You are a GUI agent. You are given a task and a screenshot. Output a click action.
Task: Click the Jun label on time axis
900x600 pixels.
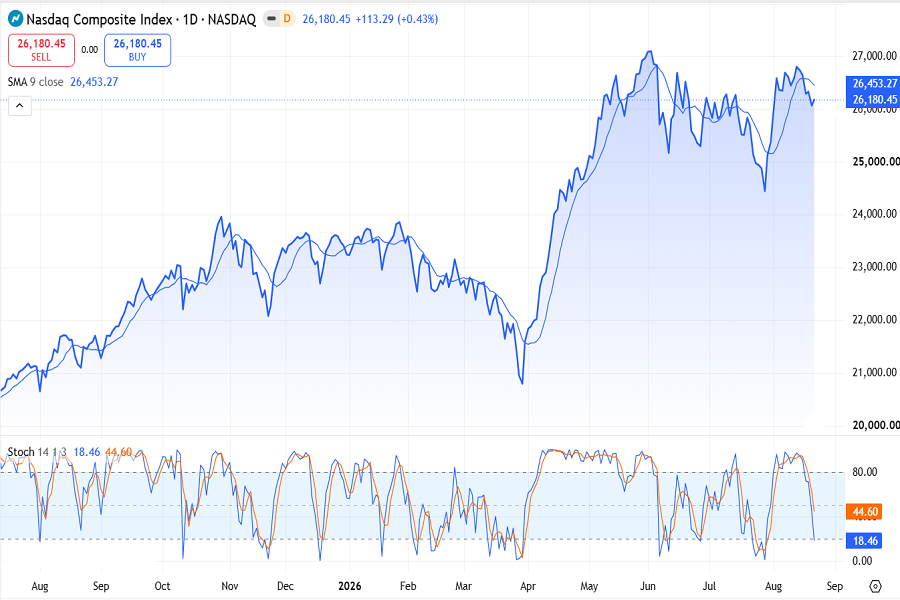coord(648,586)
